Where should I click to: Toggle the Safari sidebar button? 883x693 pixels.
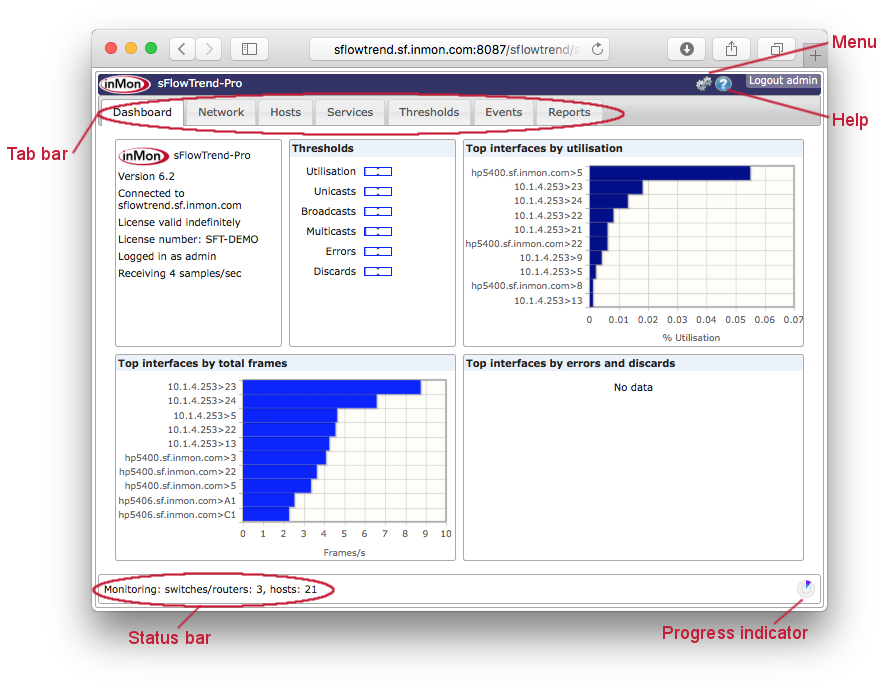249,49
